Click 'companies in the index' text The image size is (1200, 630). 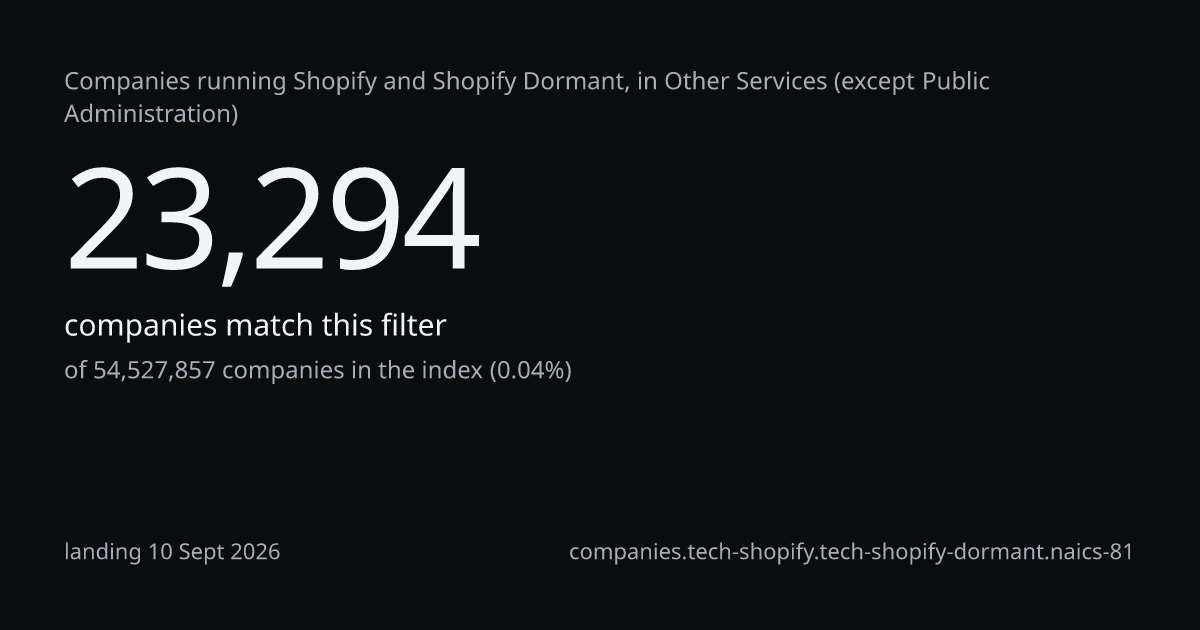coord(352,370)
